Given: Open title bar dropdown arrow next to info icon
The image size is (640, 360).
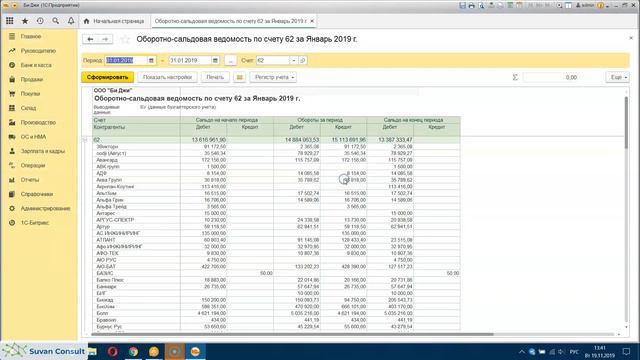Looking at the screenshot, I should [x=607, y=6].
